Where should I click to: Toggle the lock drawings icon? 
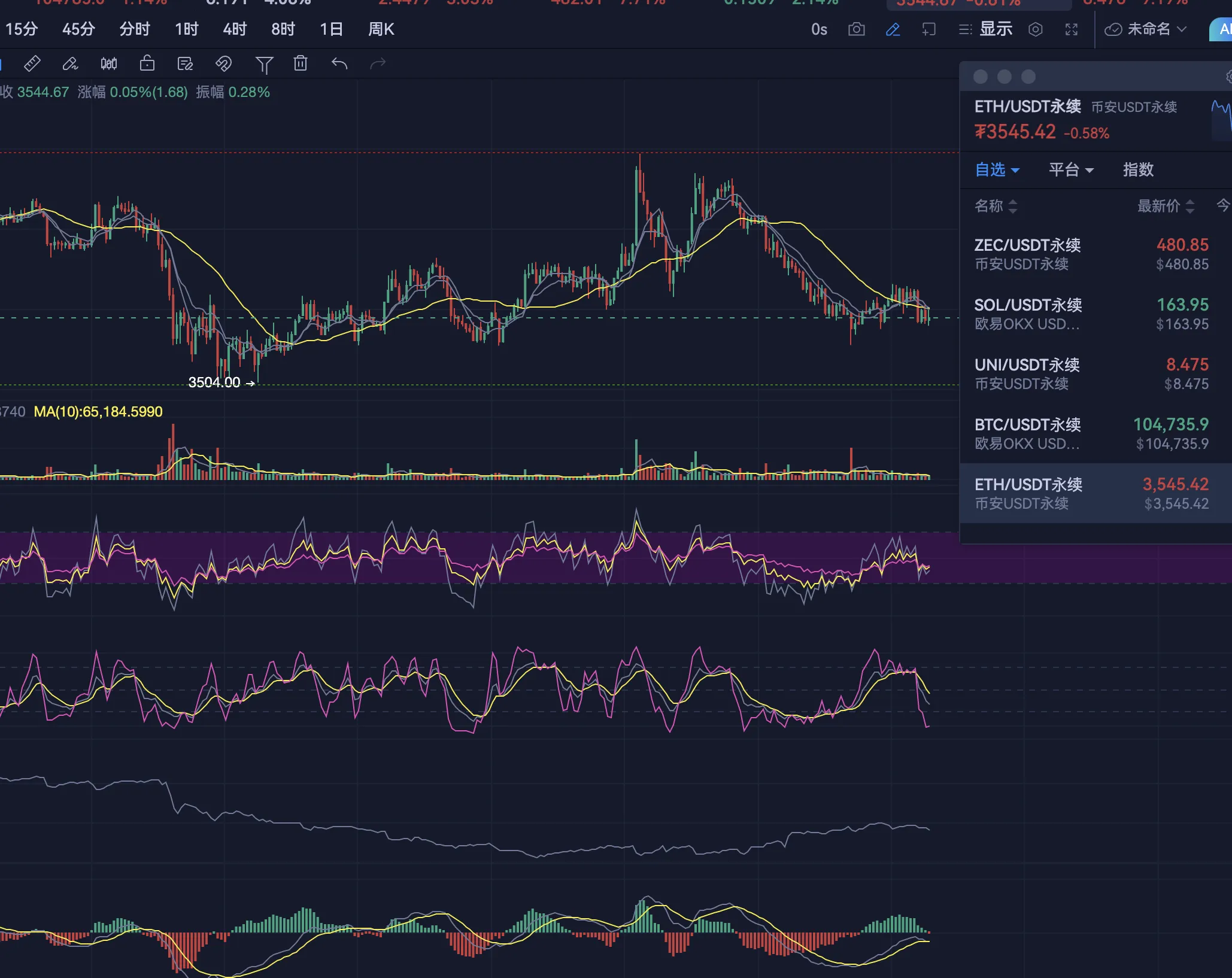coord(147,63)
